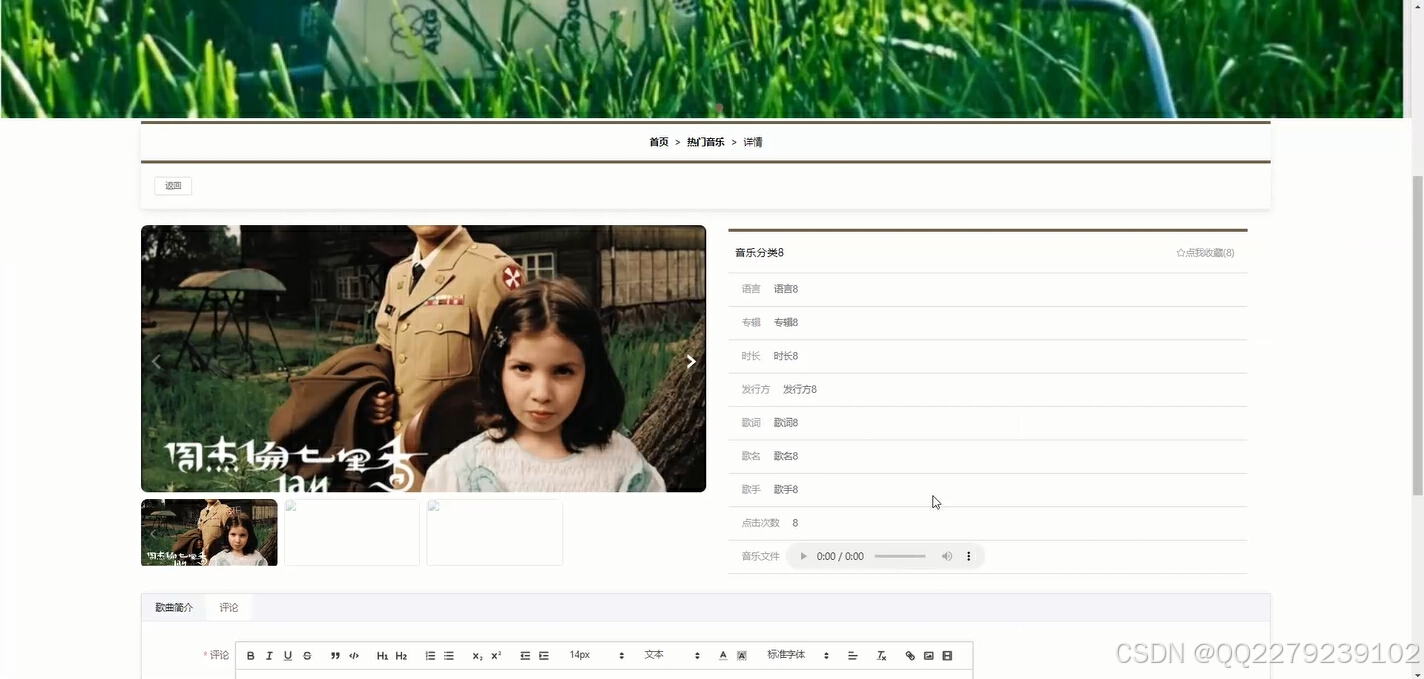Show the next carousel image
The height and width of the screenshot is (679, 1424).
(690, 361)
